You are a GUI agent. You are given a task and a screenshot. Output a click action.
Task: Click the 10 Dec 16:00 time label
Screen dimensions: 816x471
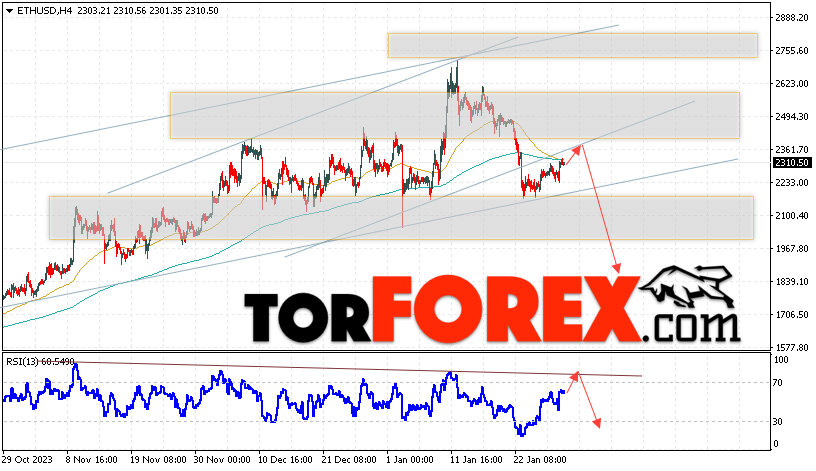pos(285,460)
